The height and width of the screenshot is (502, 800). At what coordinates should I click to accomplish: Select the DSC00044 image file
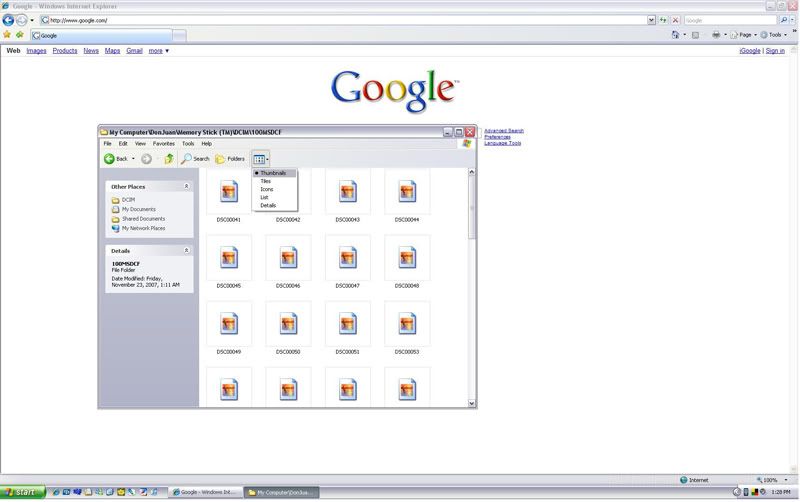407,192
